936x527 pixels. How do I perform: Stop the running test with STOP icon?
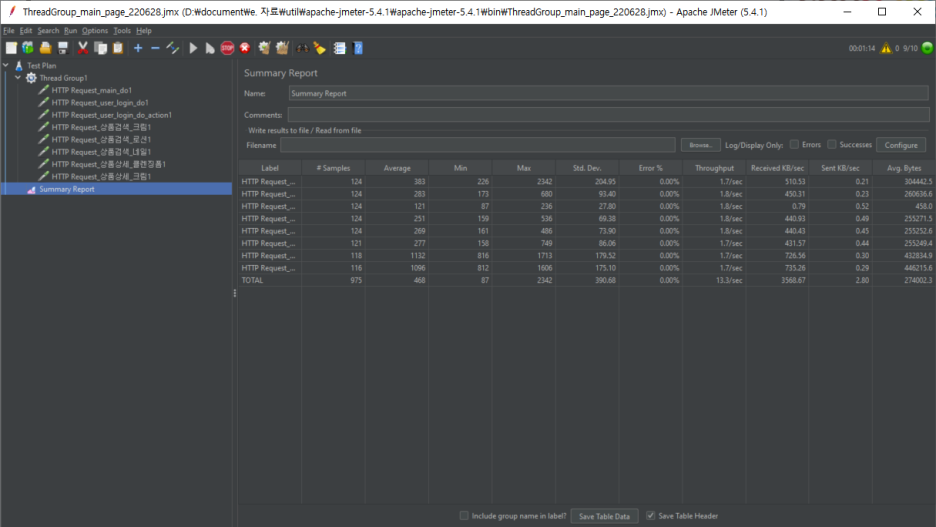(227, 48)
